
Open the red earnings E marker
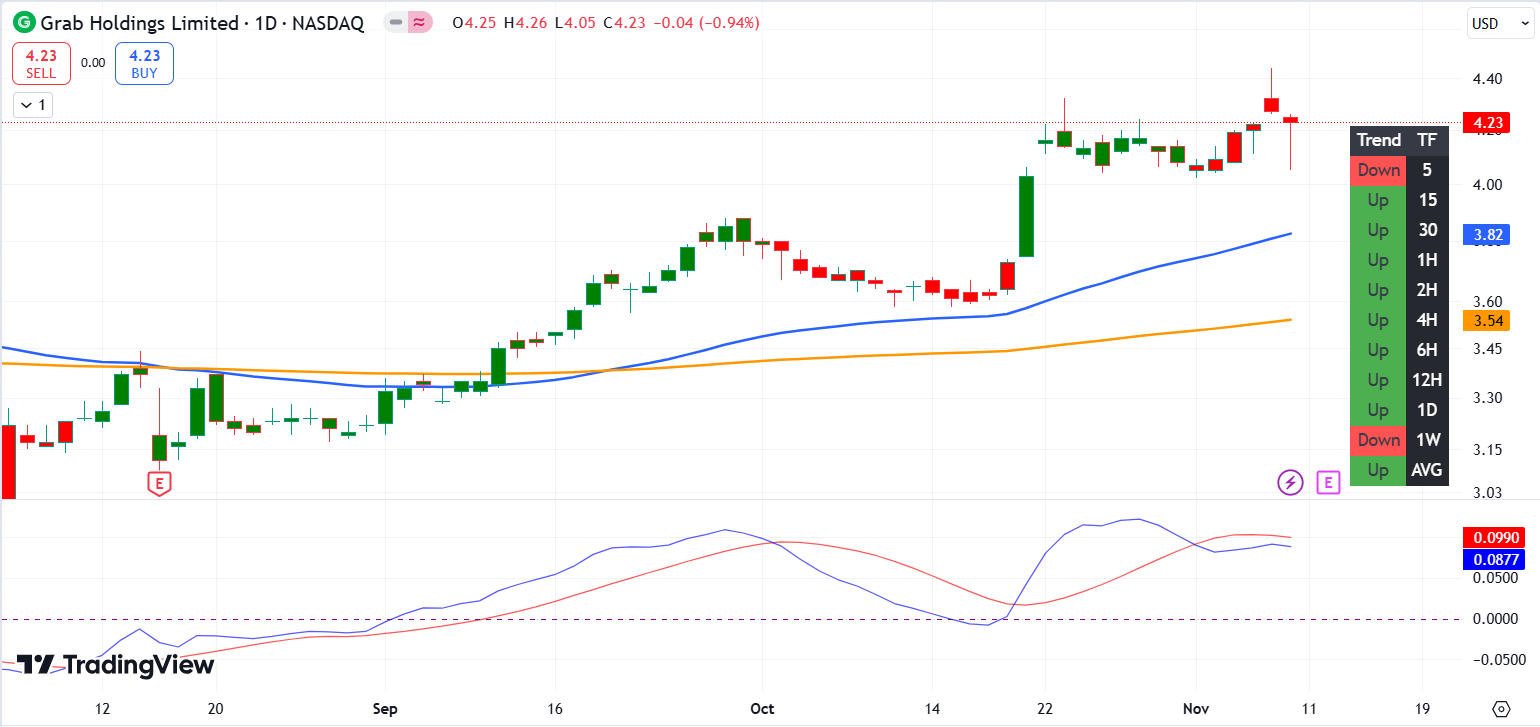[x=158, y=484]
